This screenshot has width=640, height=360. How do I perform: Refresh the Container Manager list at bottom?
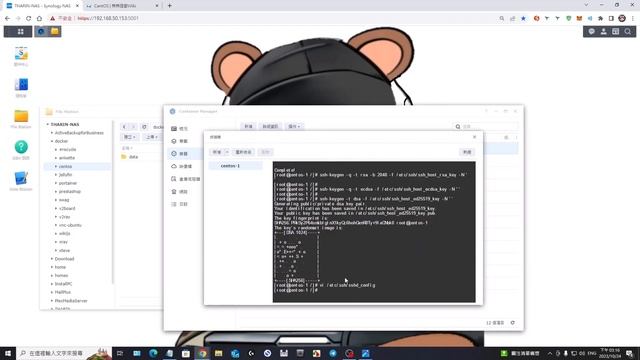pos(513,322)
